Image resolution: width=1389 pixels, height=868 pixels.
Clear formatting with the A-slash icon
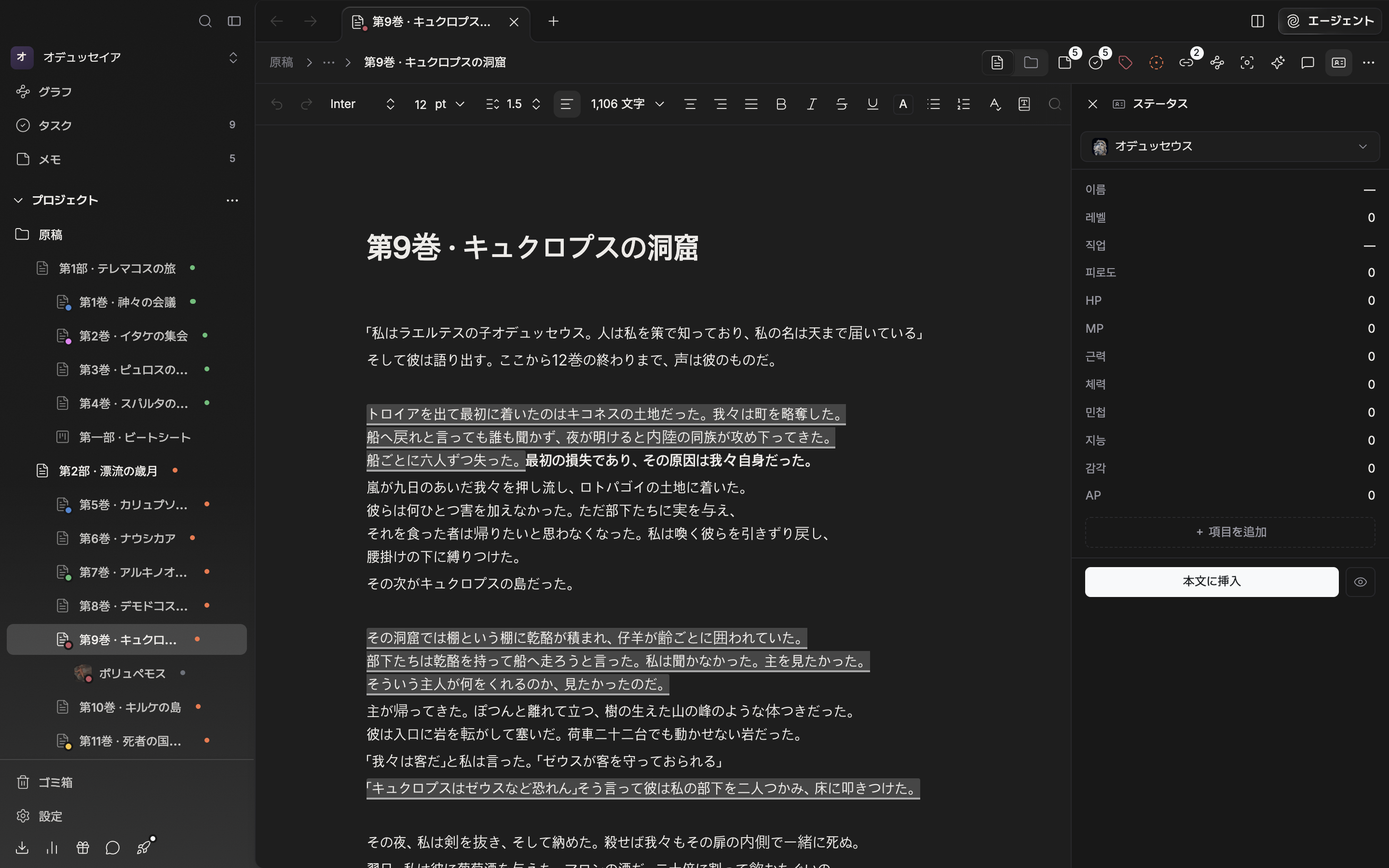coord(994,104)
